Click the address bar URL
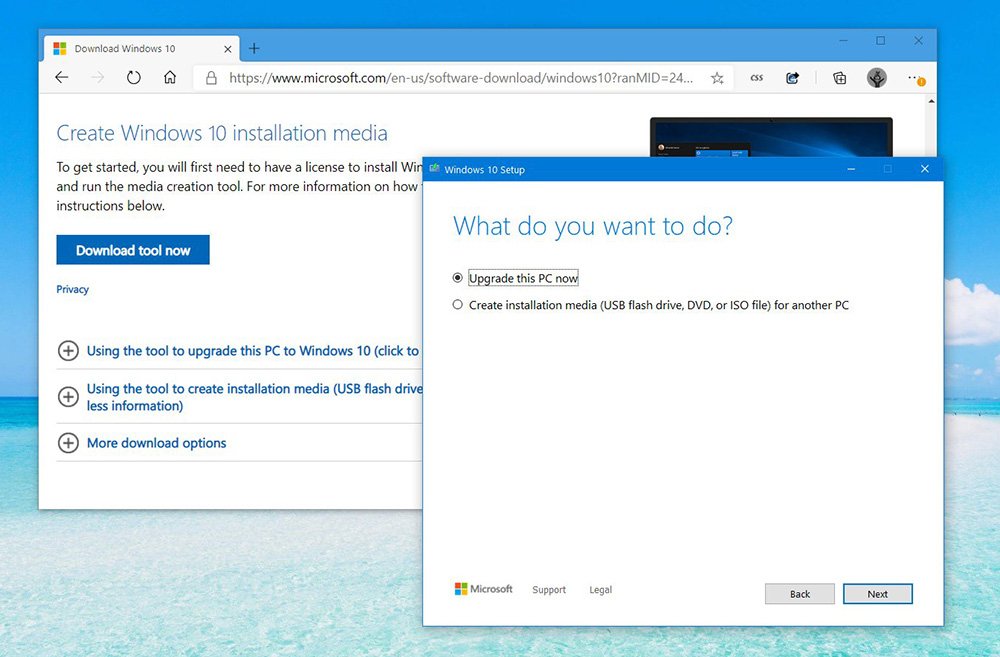Viewport: 1000px width, 657px height. (x=460, y=78)
